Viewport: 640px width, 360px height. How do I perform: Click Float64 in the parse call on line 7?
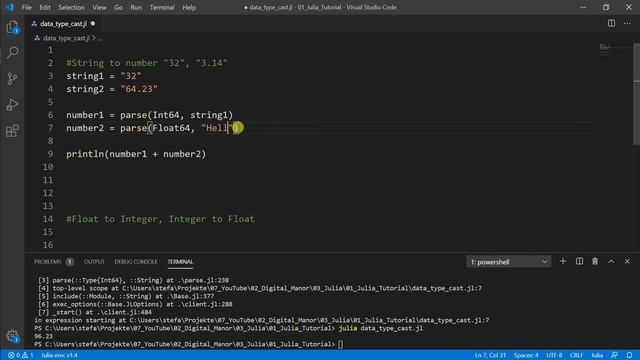[x=171, y=128]
